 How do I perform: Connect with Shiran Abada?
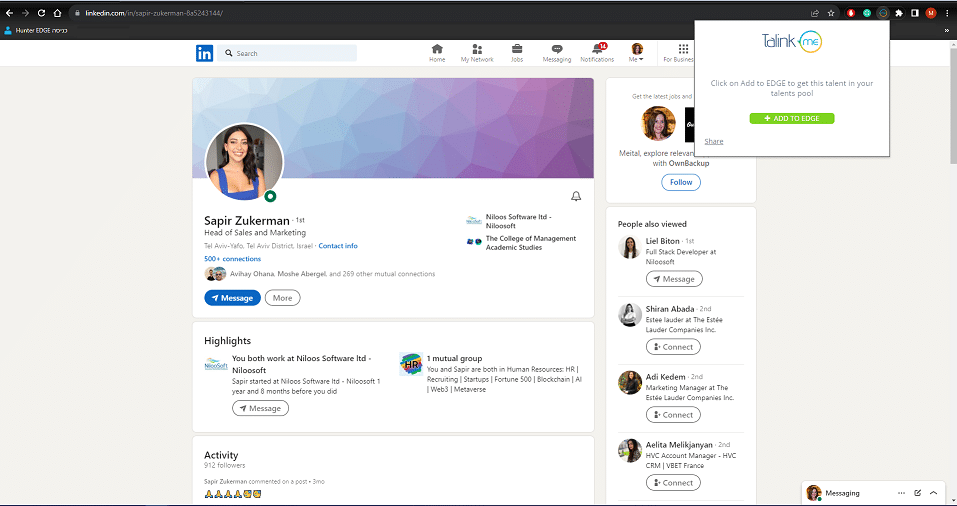tap(673, 347)
